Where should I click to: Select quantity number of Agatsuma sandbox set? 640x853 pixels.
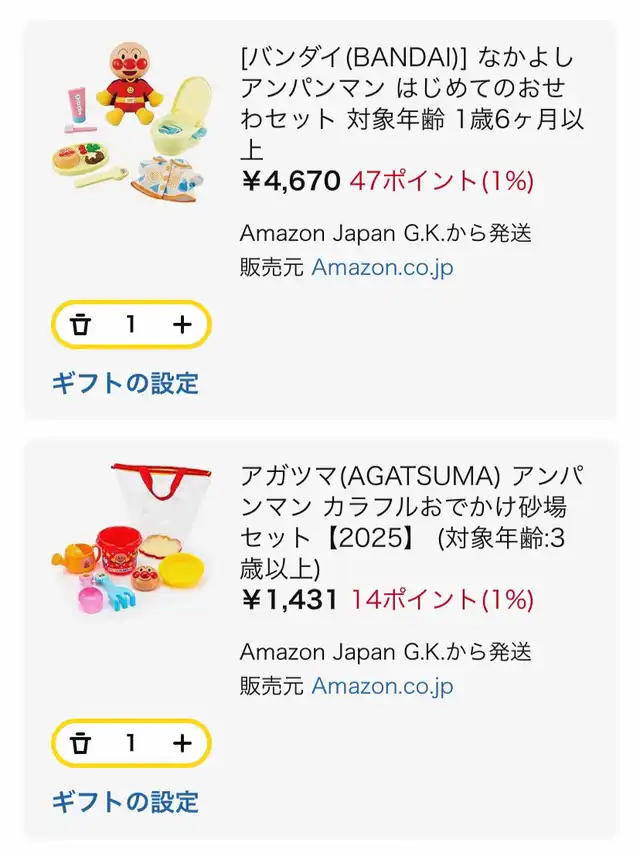(x=130, y=743)
